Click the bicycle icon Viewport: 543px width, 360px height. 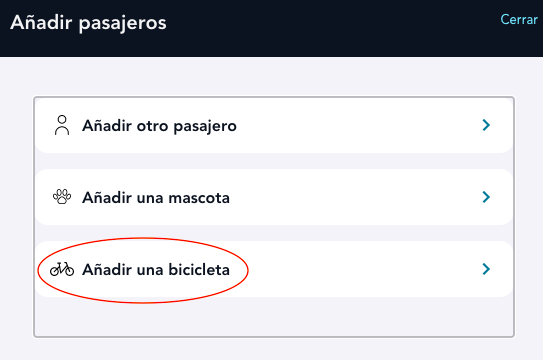tap(62, 269)
